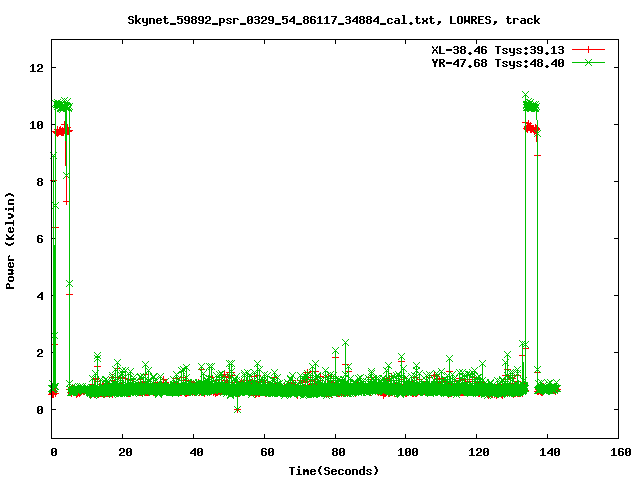Click the x-axis tick label 80
Image resolution: width=640 pixels, height=480 pixels.
coord(338,452)
